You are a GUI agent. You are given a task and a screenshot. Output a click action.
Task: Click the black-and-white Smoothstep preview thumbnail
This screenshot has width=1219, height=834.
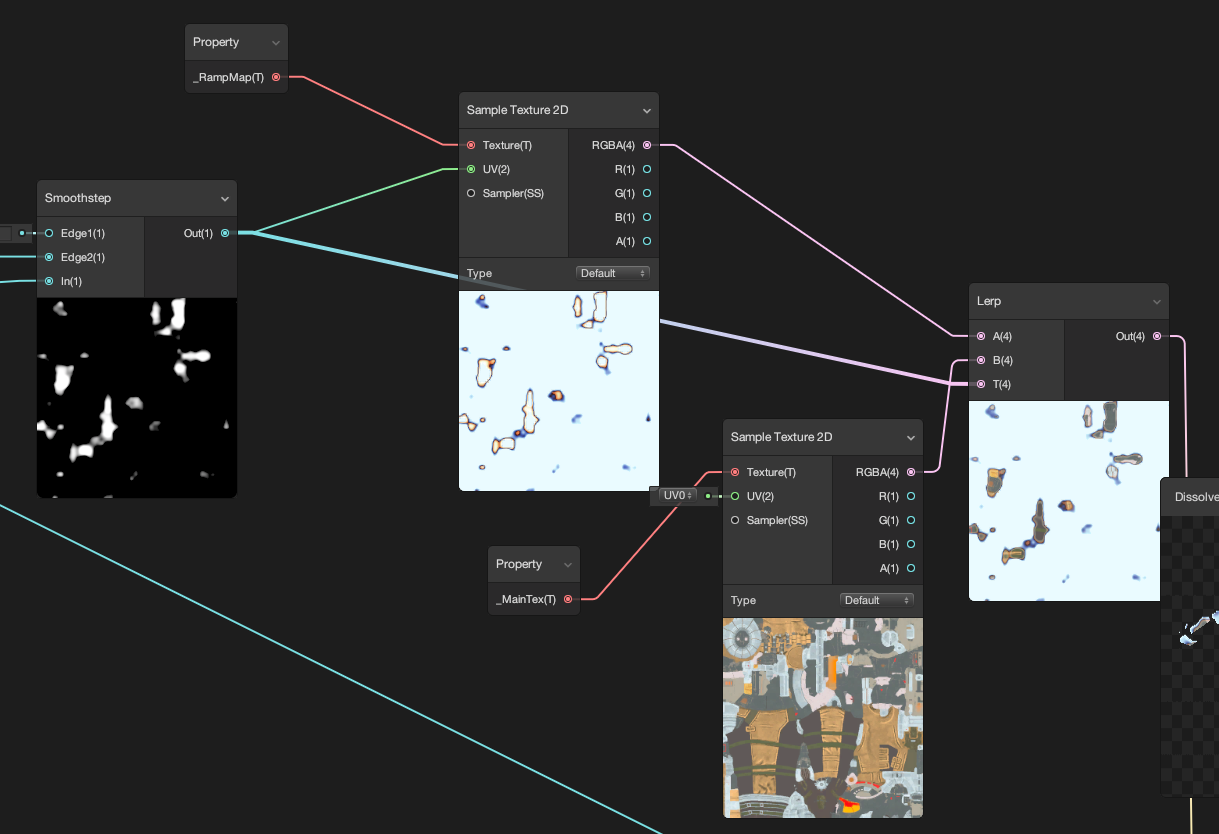click(136, 396)
